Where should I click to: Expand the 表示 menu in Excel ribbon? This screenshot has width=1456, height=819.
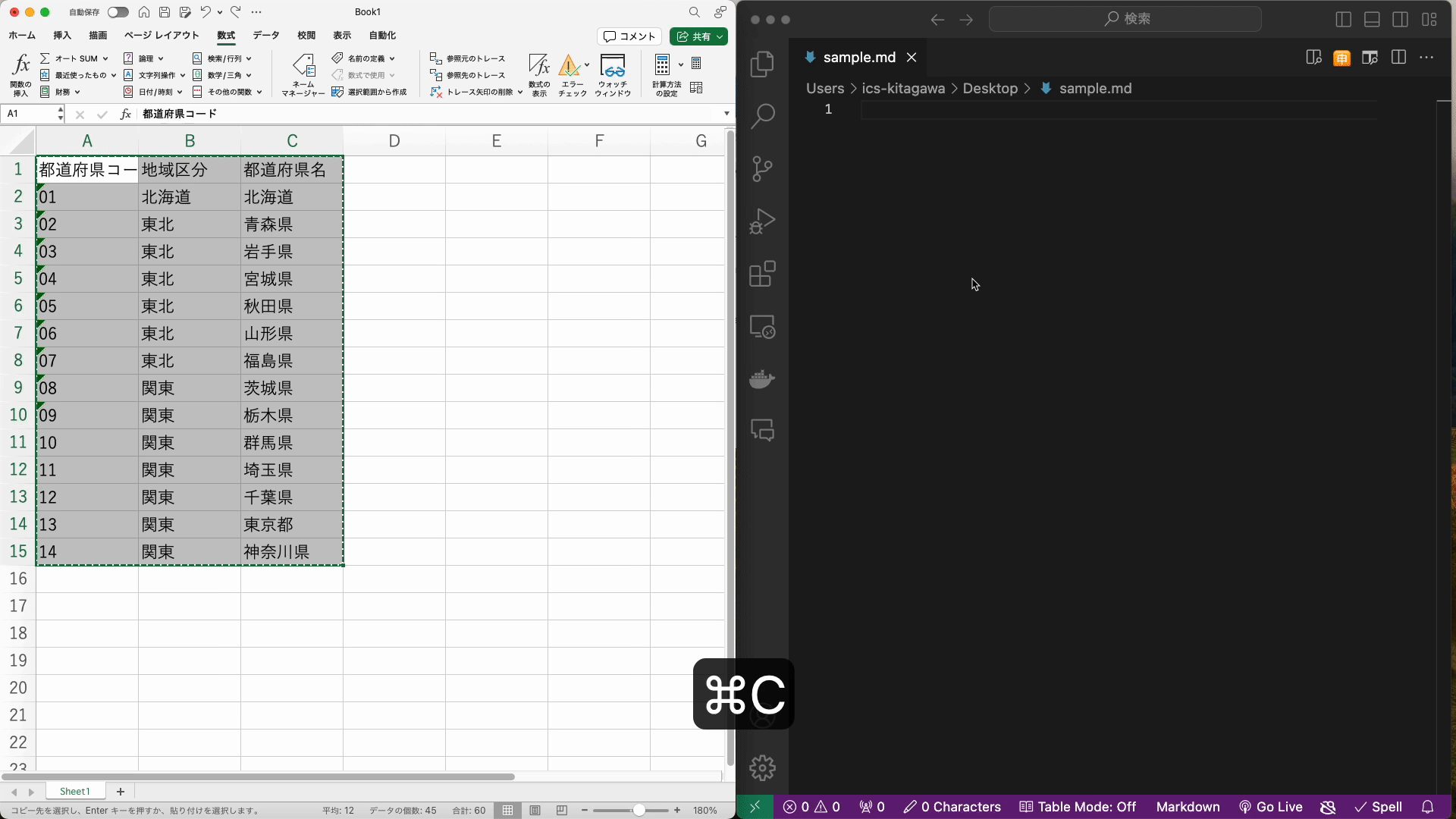click(342, 35)
